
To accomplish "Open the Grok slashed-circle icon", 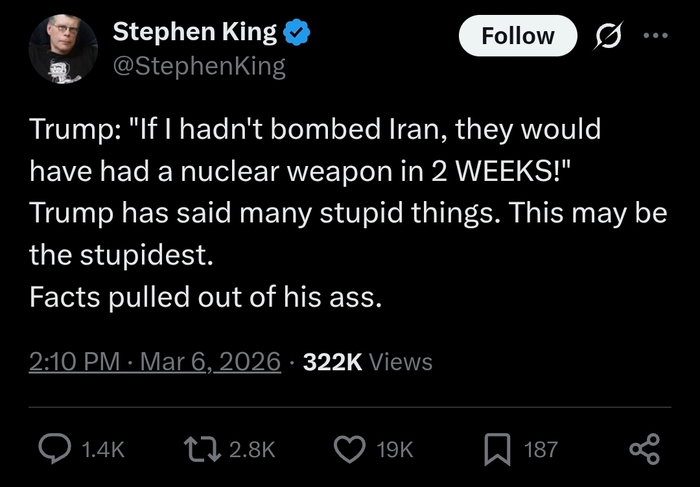I will click(x=606, y=37).
